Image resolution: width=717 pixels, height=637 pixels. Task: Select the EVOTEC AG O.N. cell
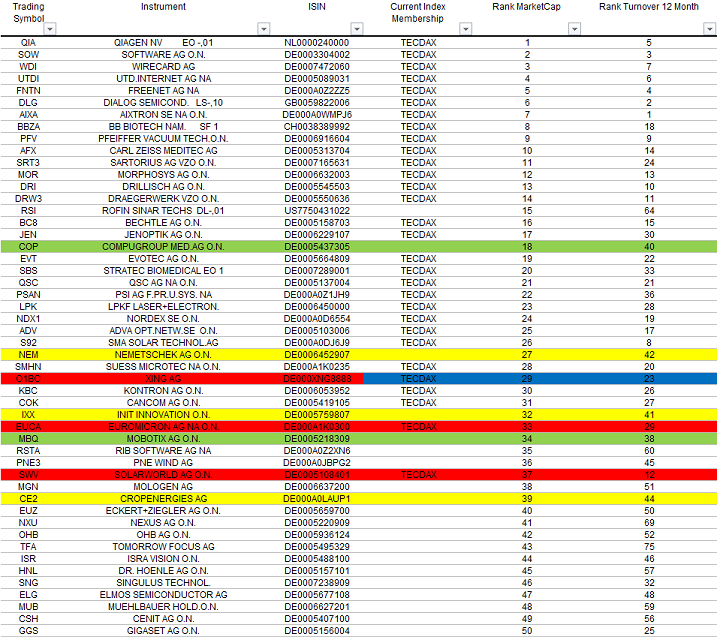click(x=163, y=259)
